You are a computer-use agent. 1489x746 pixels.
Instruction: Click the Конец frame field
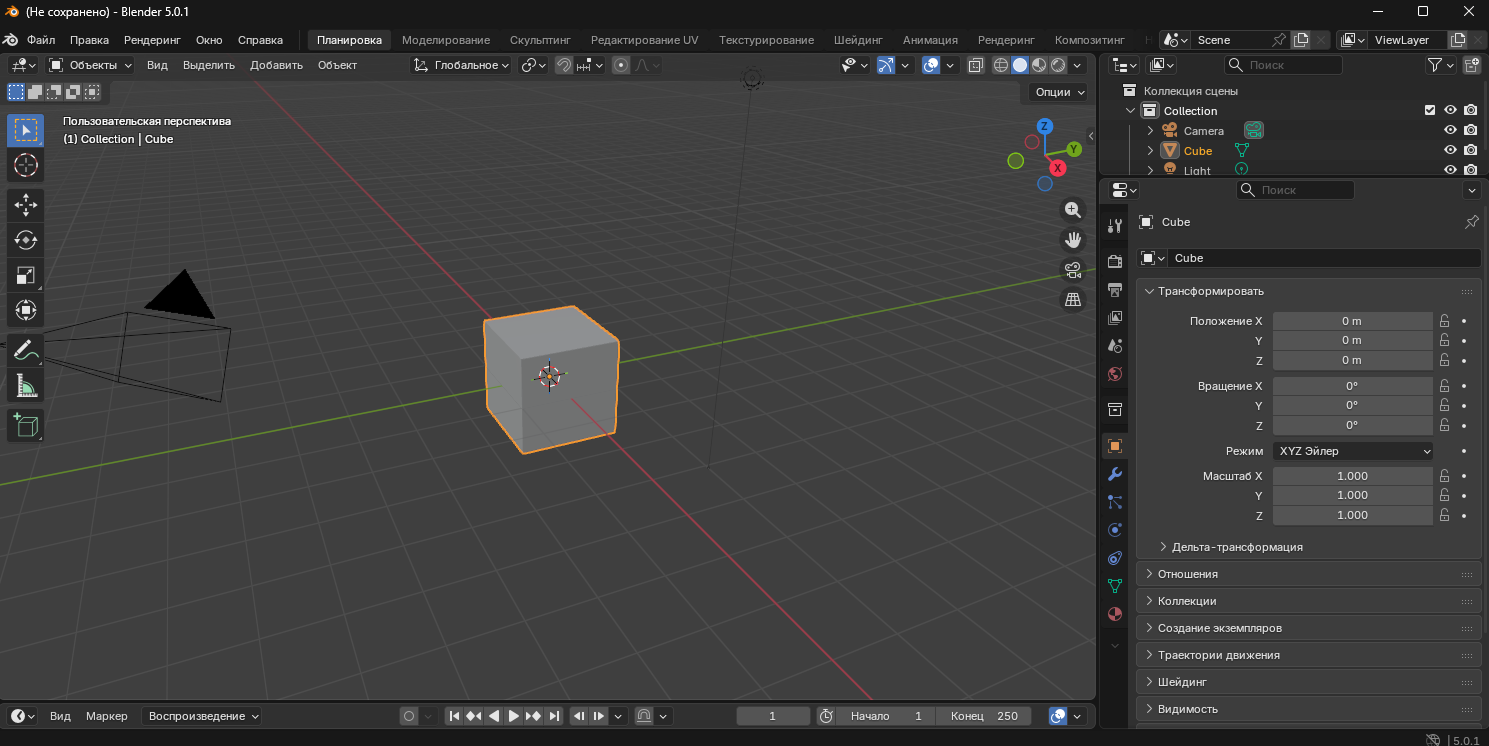[985, 716]
